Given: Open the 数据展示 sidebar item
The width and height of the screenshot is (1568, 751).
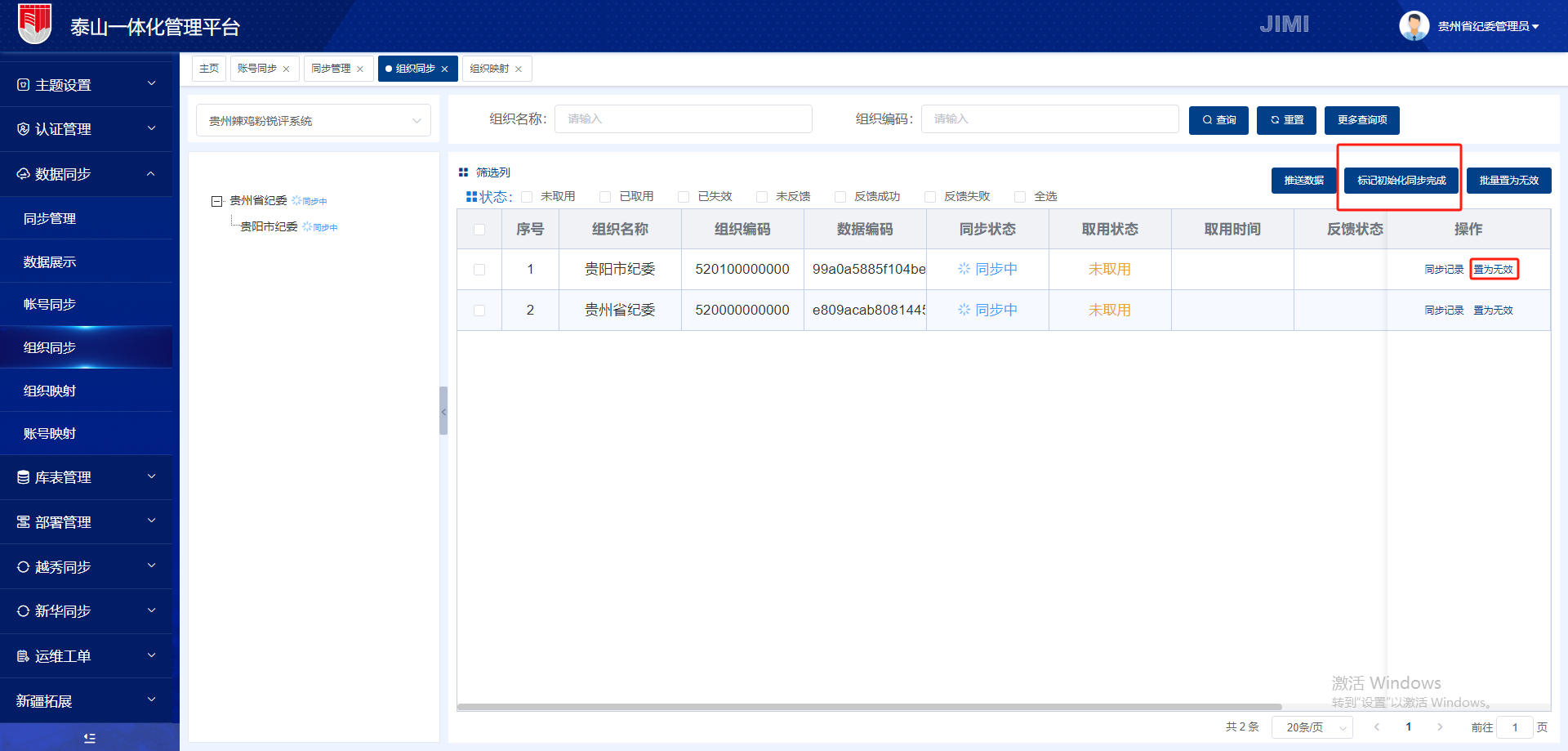Looking at the screenshot, I should (x=87, y=262).
